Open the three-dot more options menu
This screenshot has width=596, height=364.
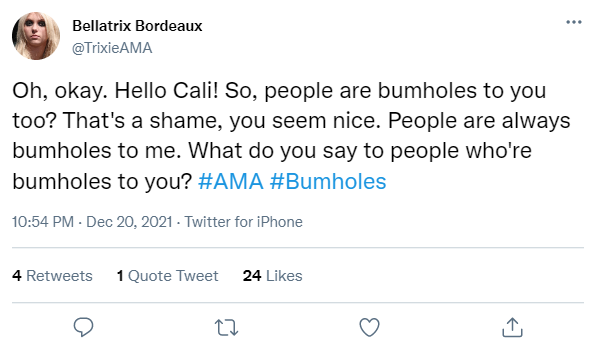tap(574, 22)
